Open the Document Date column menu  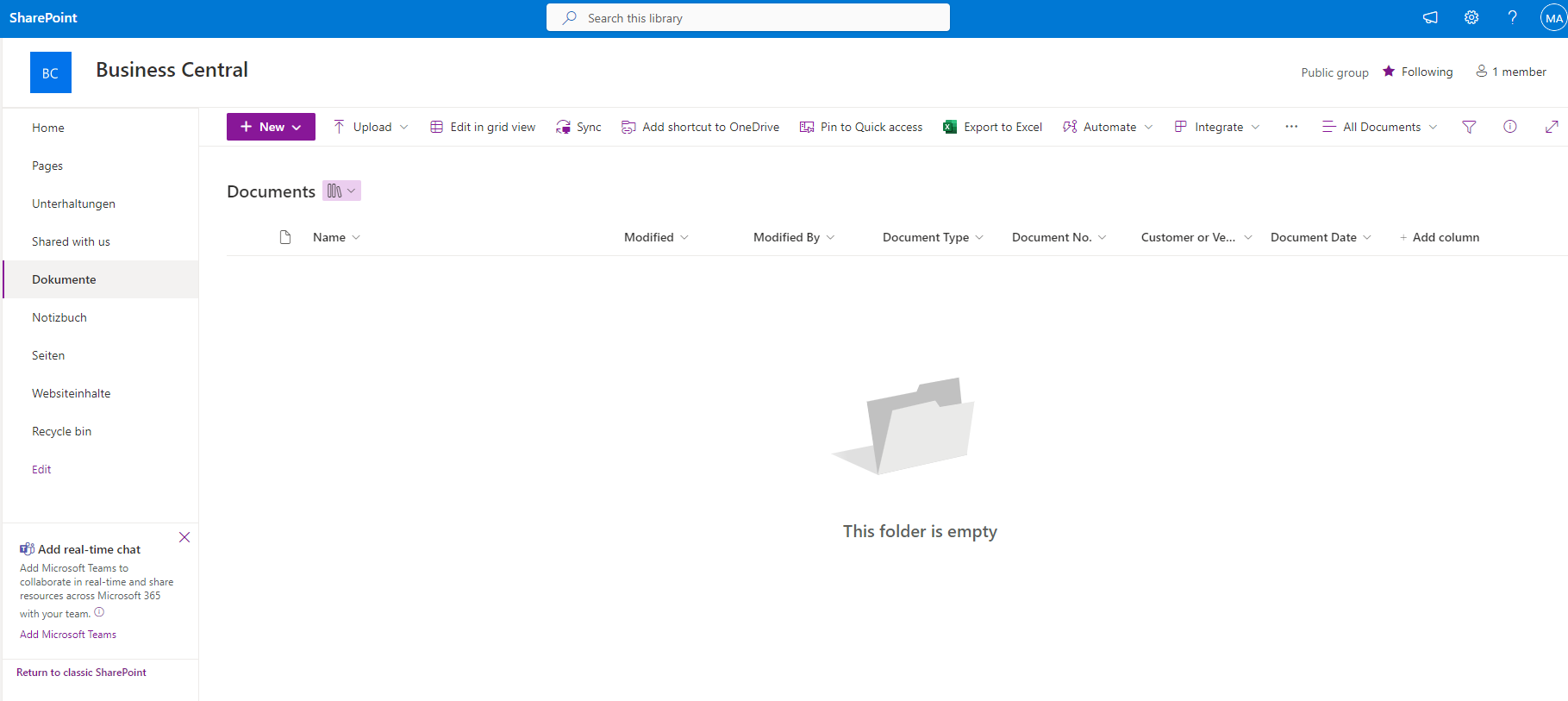(1321, 237)
